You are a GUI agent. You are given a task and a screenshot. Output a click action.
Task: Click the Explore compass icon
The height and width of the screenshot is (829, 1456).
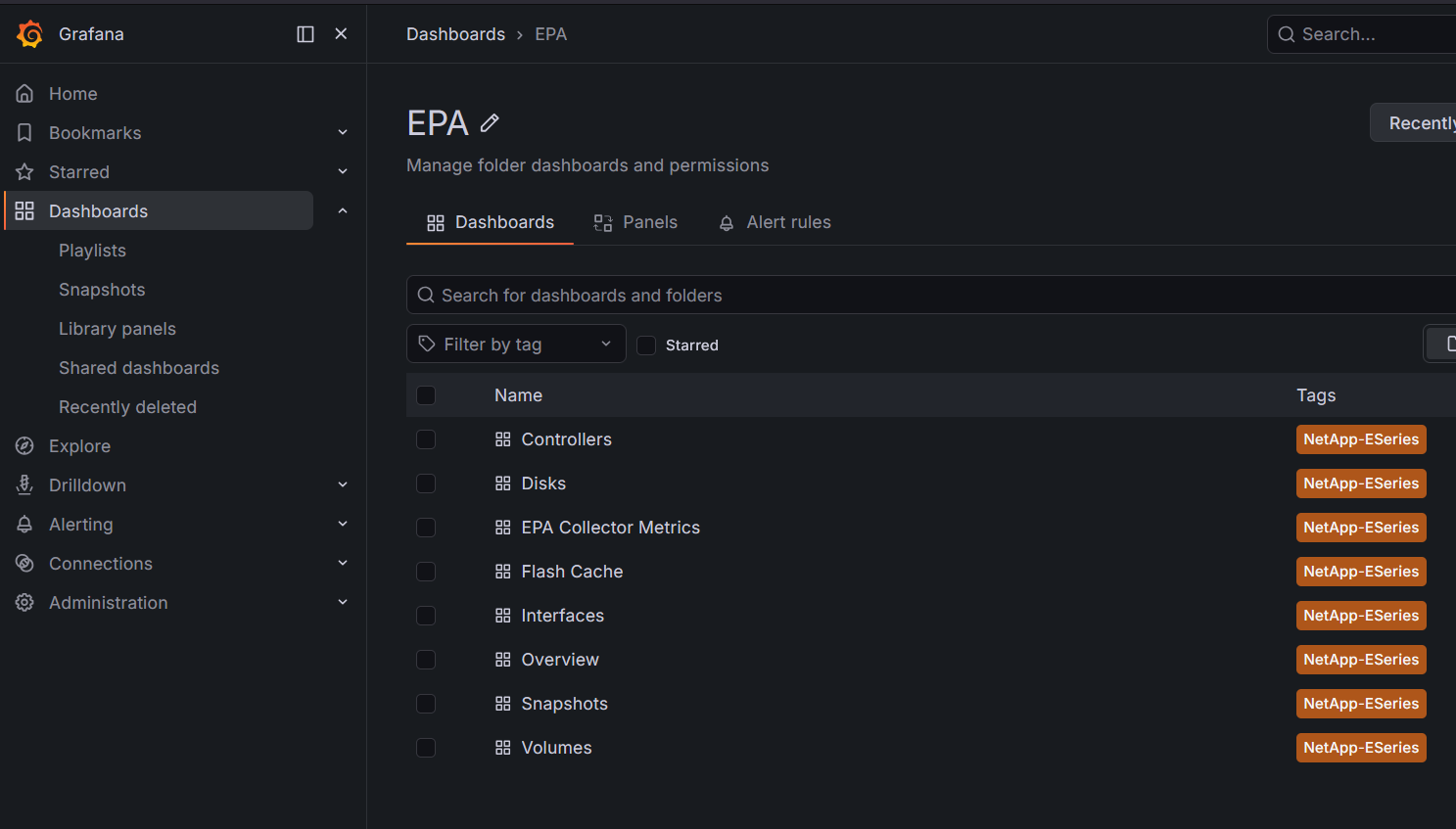point(24,446)
